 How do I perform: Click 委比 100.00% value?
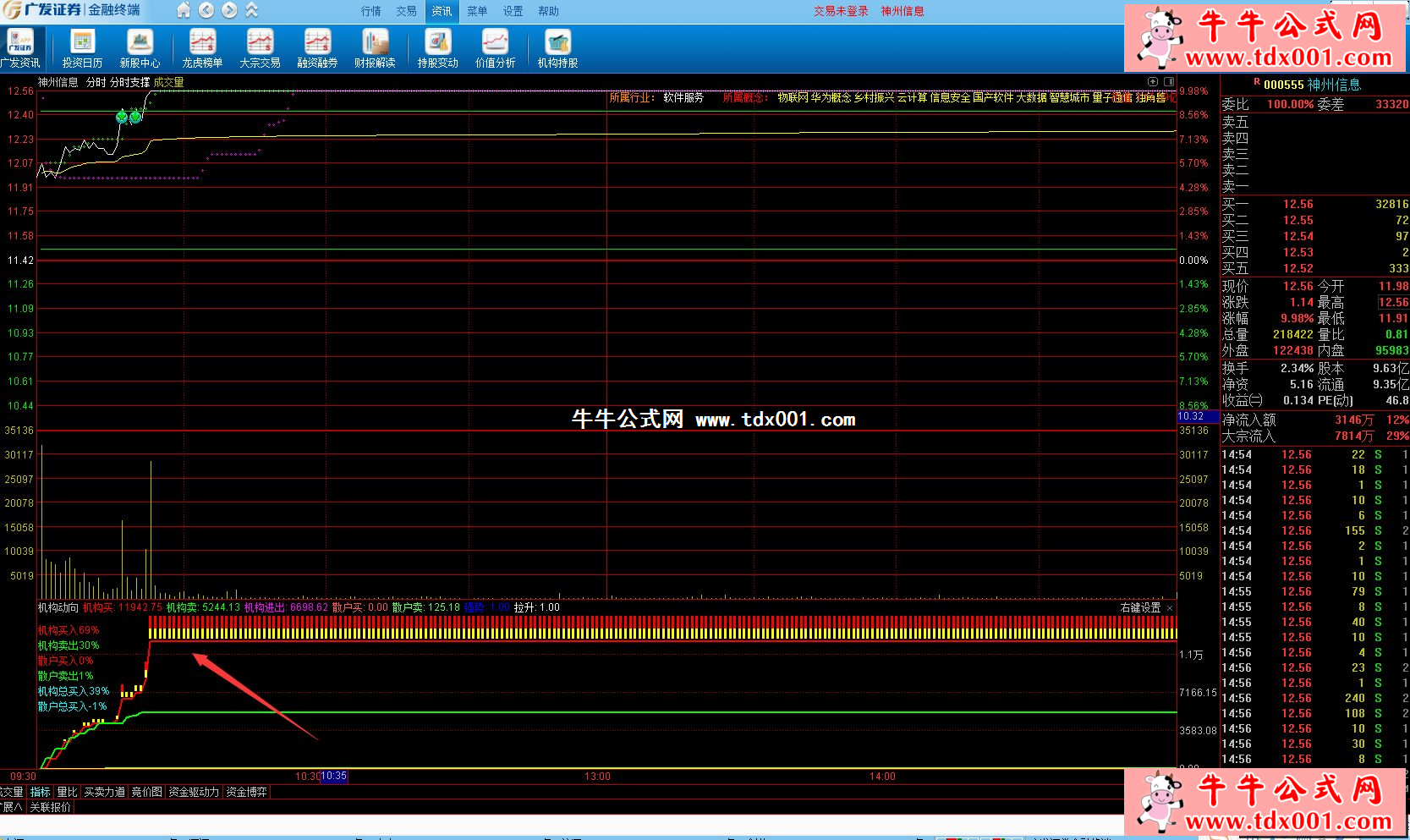tap(1291, 104)
